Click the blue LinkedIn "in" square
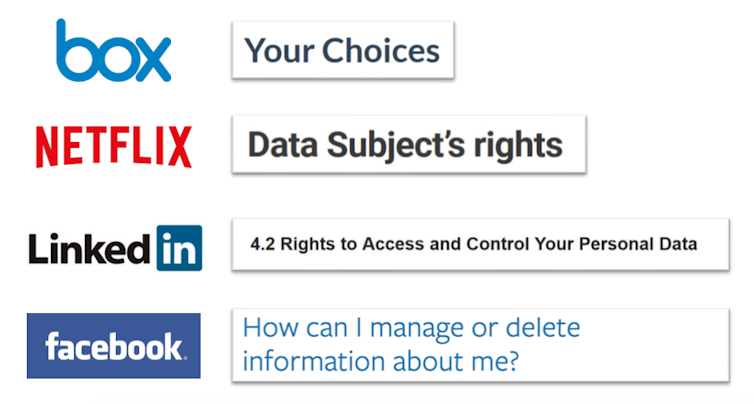Screen dimensions: 754x404 pyautogui.click(x=179, y=248)
